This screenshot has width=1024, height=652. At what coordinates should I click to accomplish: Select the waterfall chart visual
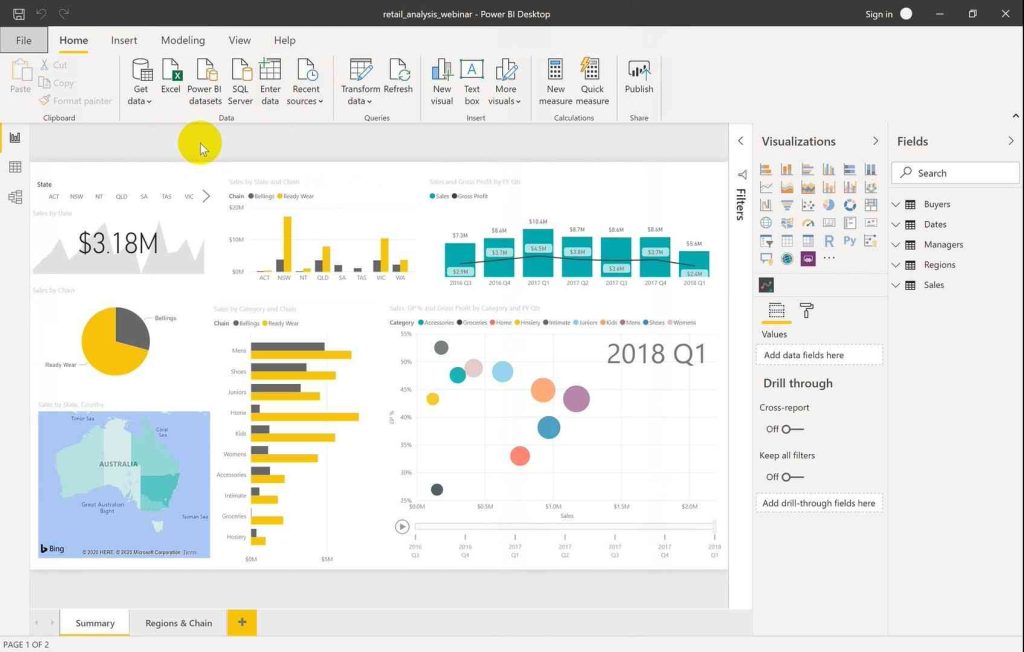point(766,205)
